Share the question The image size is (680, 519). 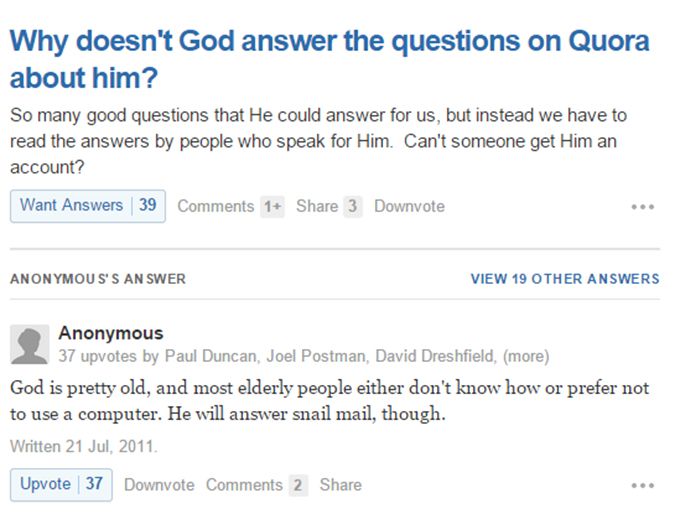[329, 206]
